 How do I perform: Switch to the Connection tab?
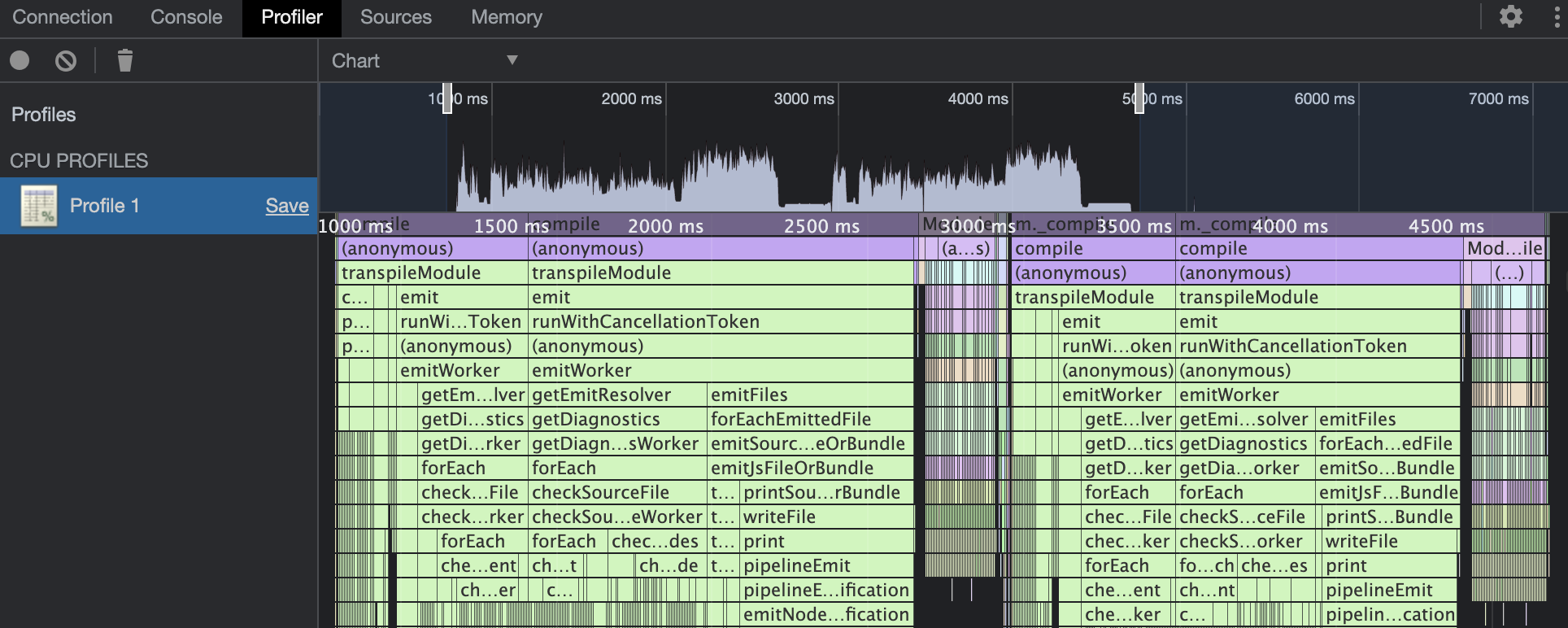63,17
